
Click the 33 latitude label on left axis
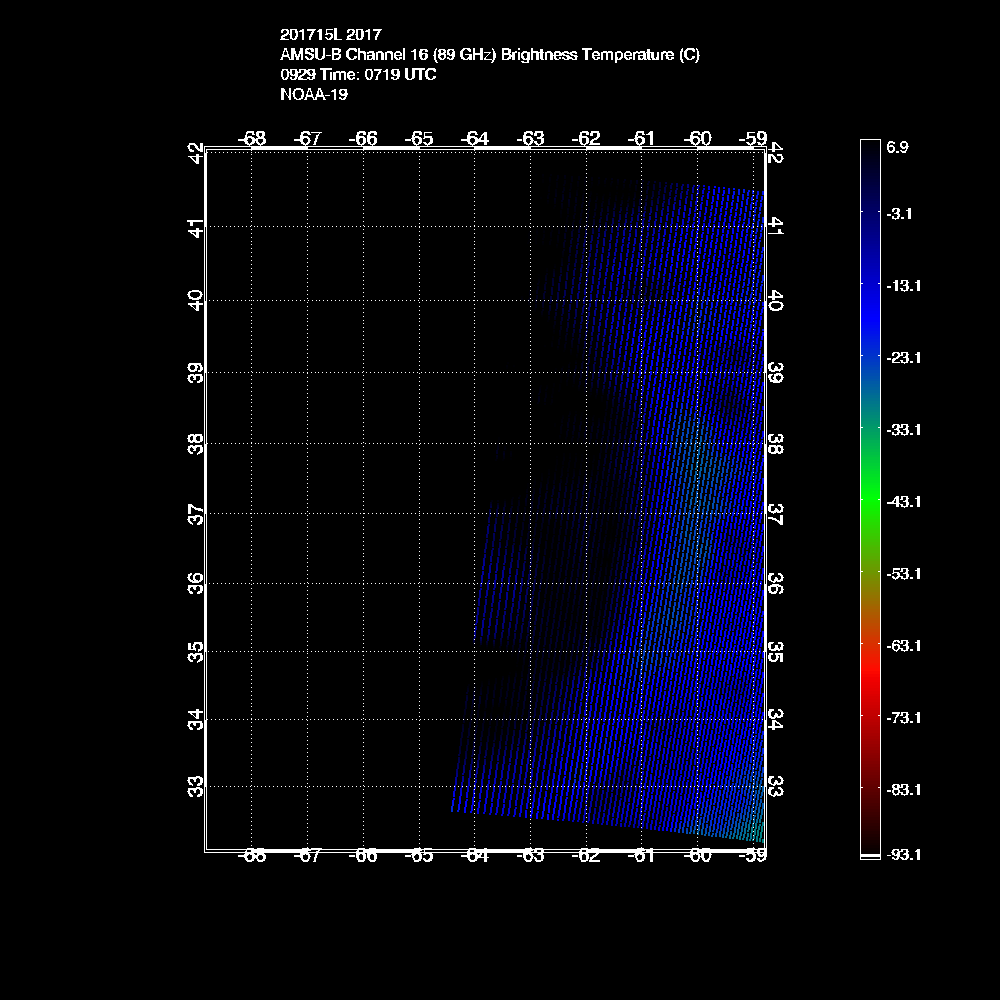pyautogui.click(x=196, y=786)
